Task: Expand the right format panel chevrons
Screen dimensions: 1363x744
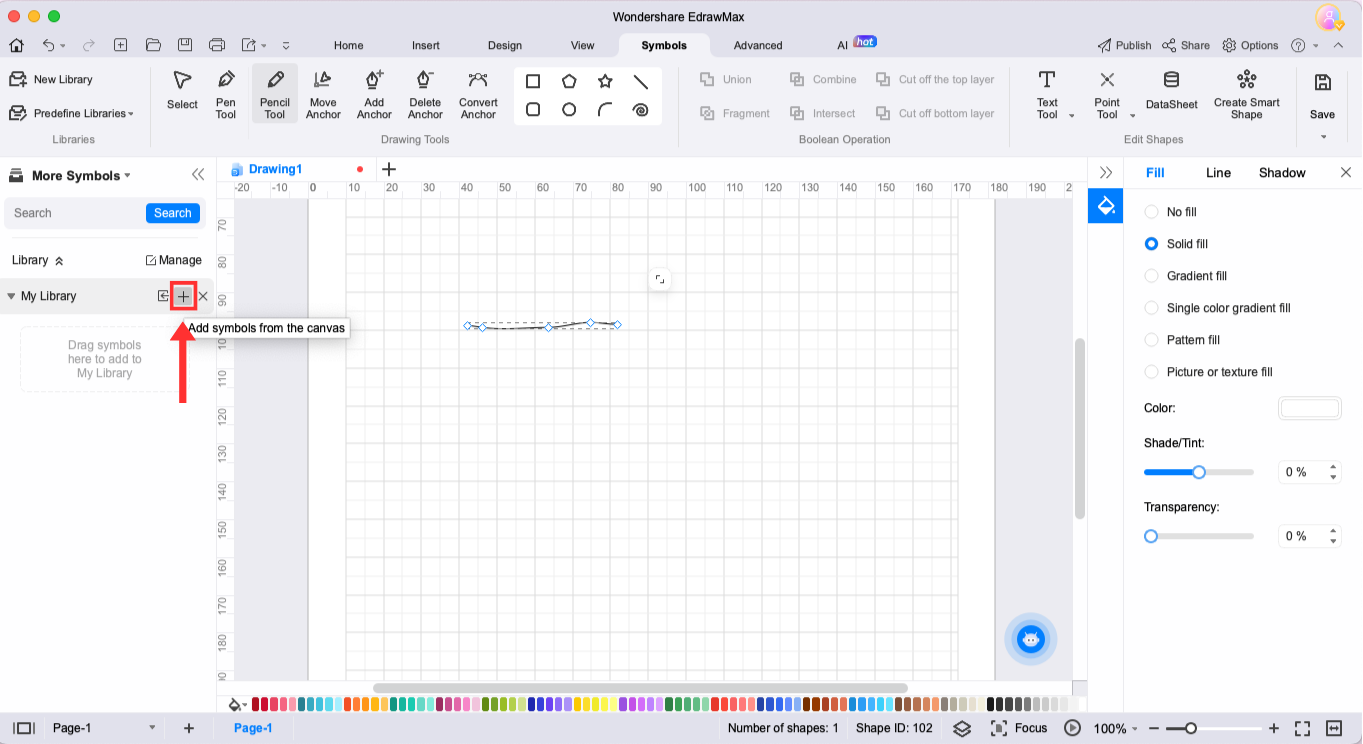Action: pos(1106,173)
